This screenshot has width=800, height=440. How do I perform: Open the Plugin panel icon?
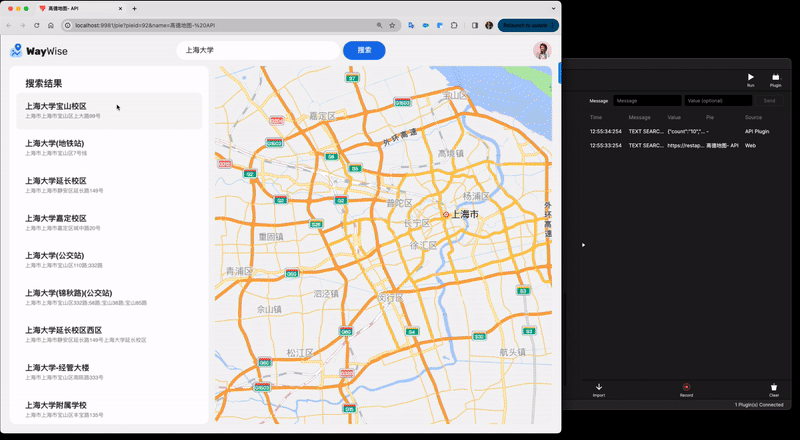coord(775,78)
